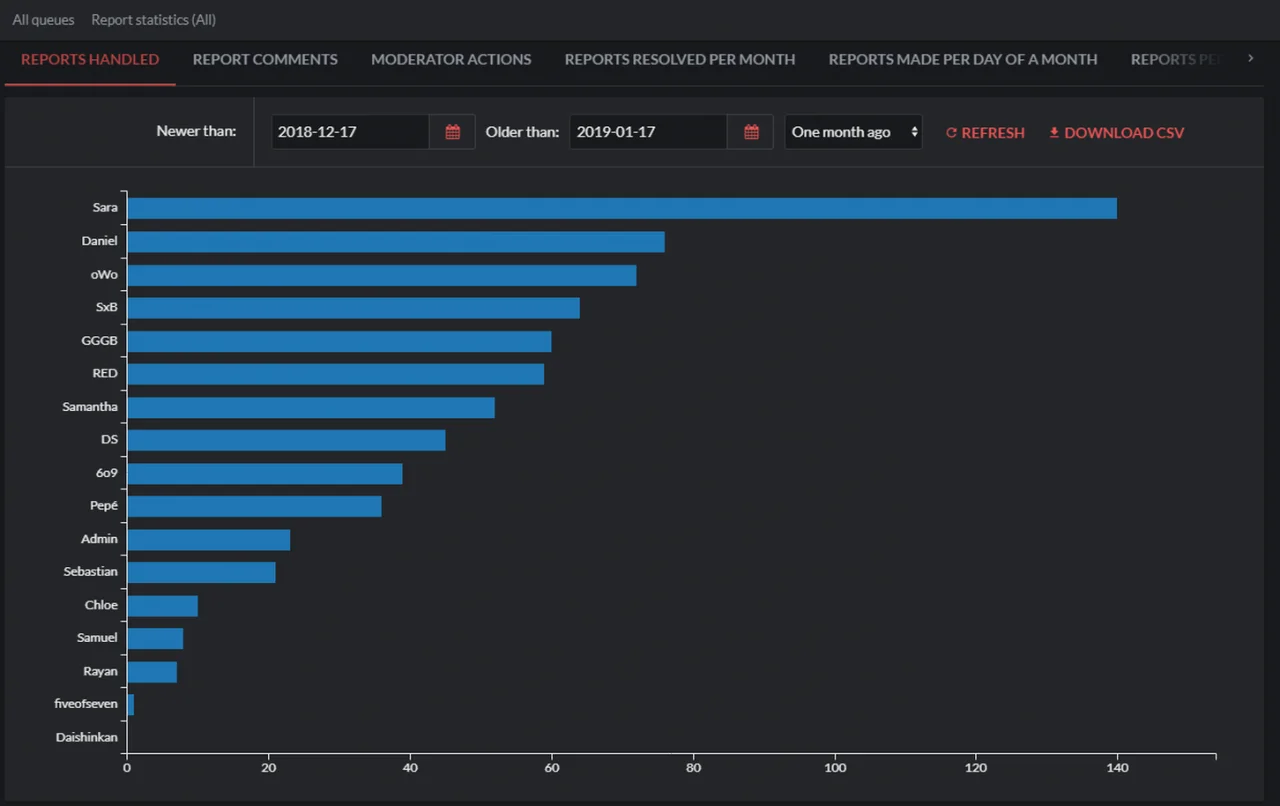This screenshot has width=1280, height=806.
Task: Click Sara's bar in the chart
Action: (x=620, y=208)
